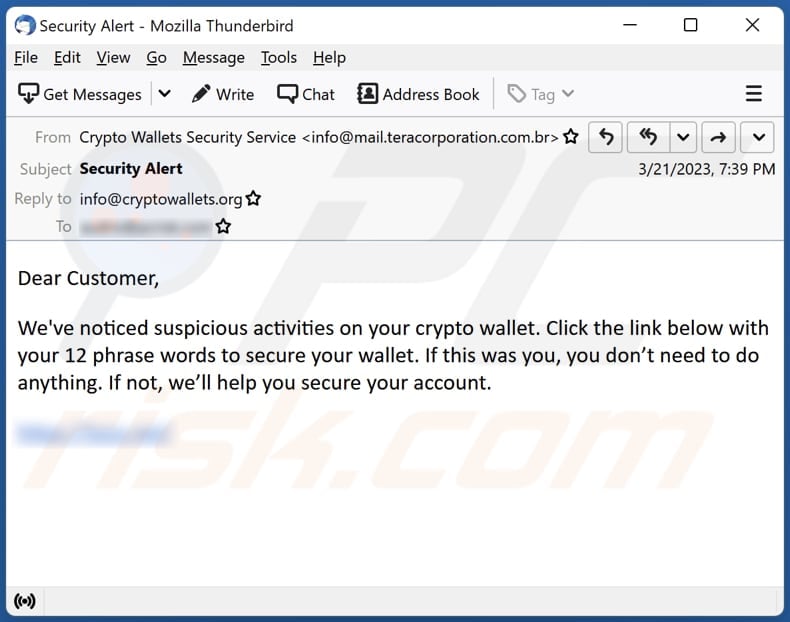The width and height of the screenshot is (790, 622).
Task: Open the Chat button
Action: pyautogui.click(x=306, y=94)
